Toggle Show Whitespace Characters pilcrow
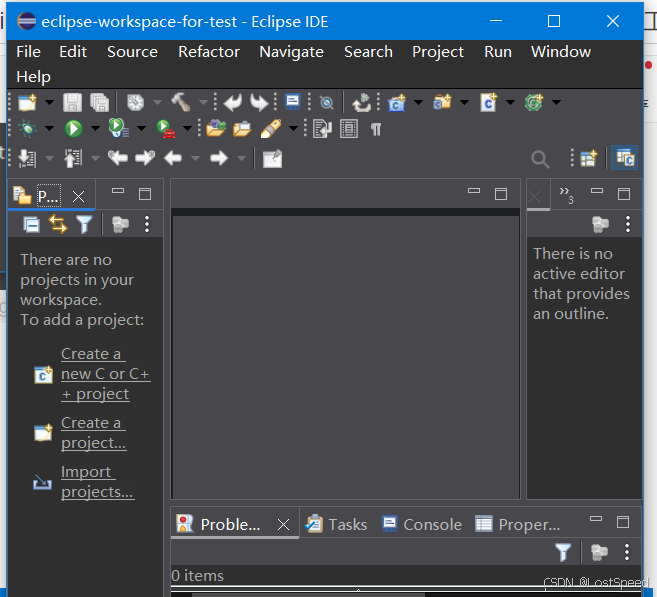Image resolution: width=657 pixels, height=597 pixels. 376,129
